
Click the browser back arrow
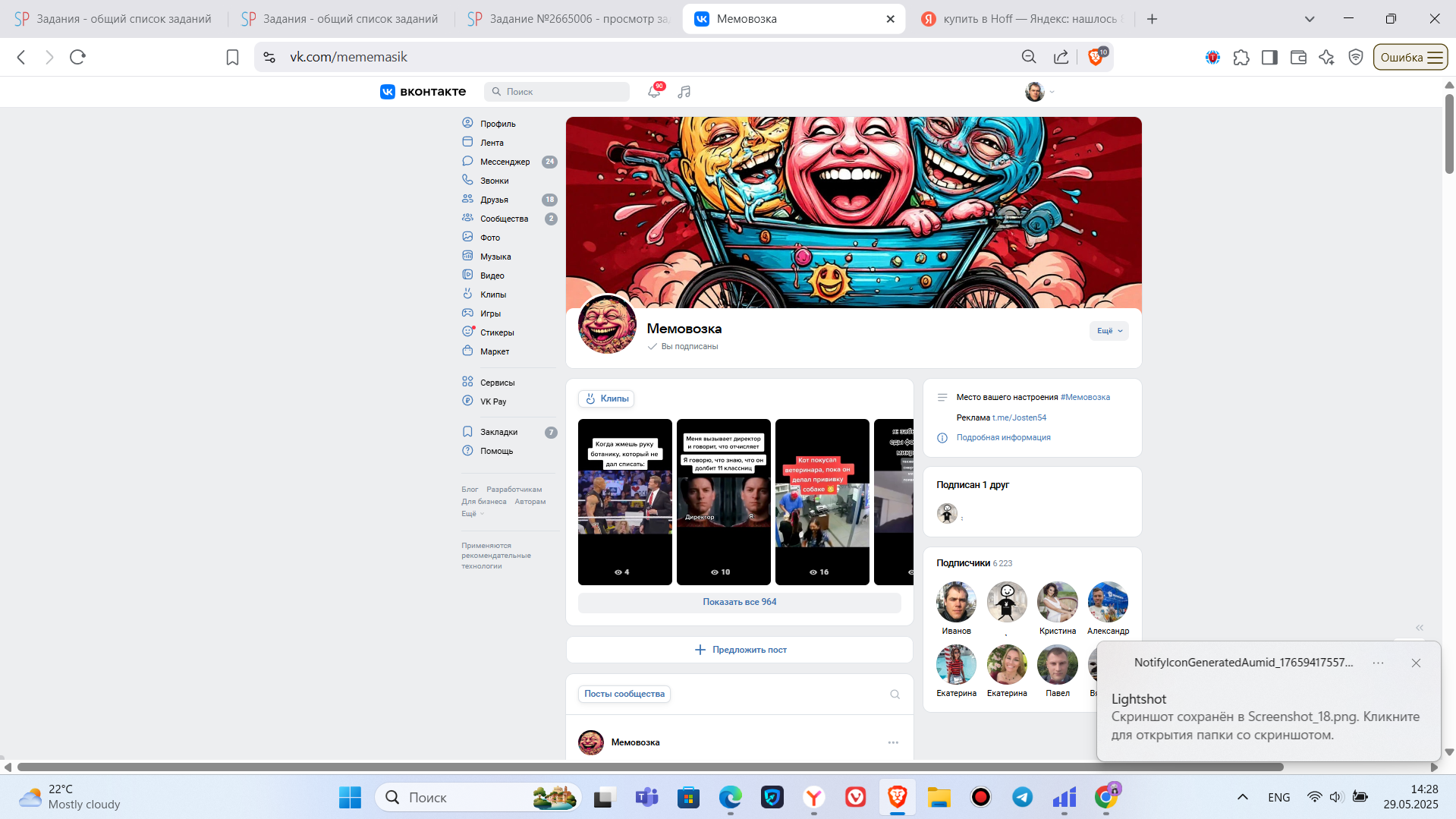point(21,57)
